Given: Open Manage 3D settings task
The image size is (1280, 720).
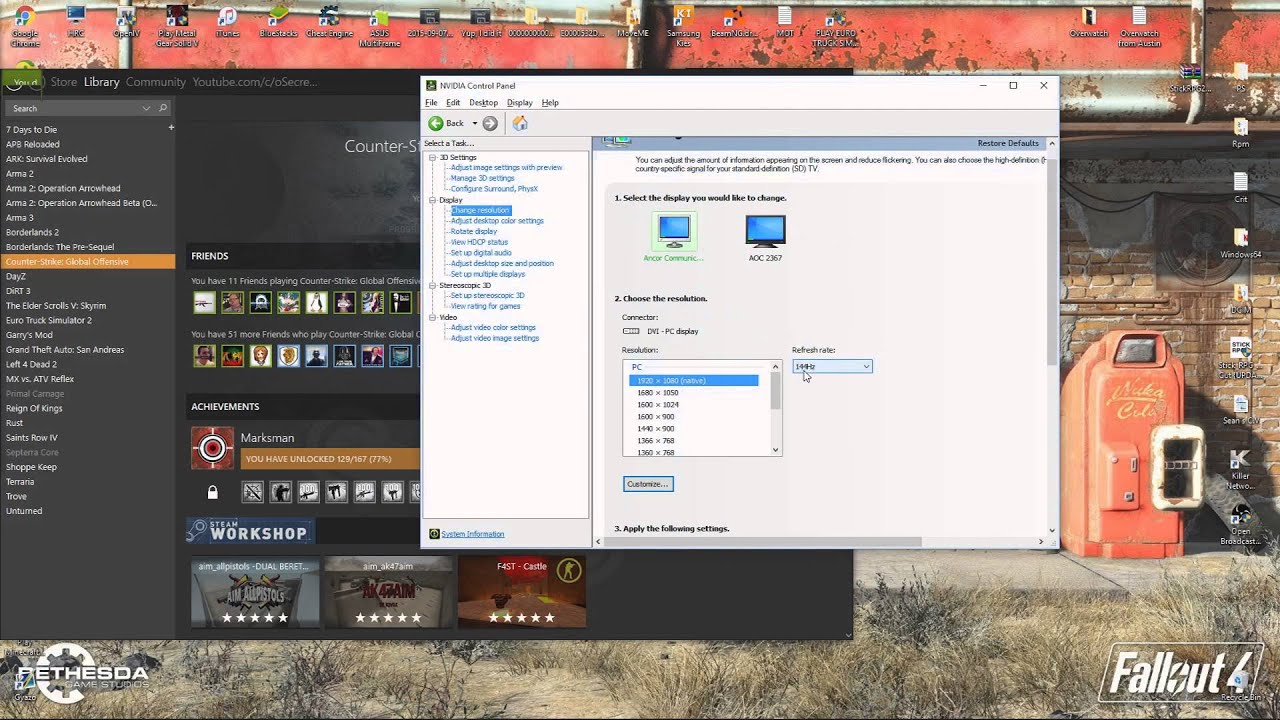Looking at the screenshot, I should (482, 178).
